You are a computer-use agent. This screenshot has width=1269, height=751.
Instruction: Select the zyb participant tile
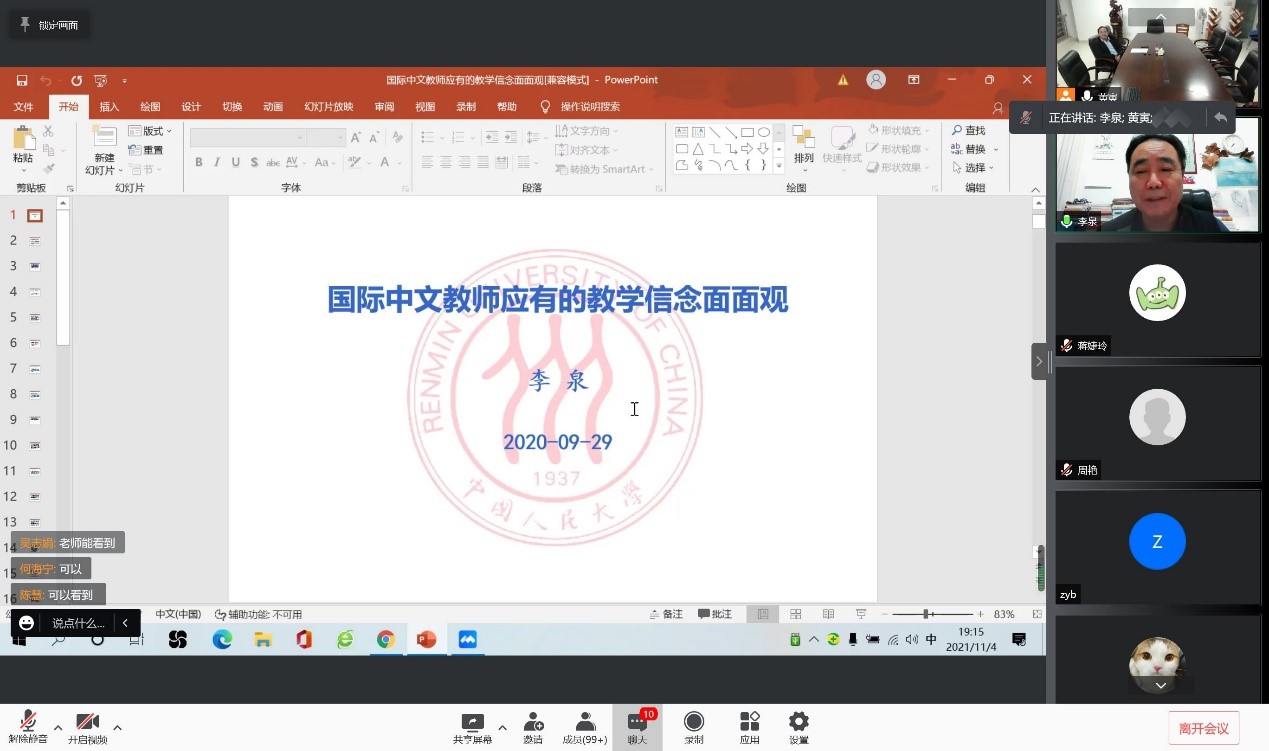[1158, 547]
